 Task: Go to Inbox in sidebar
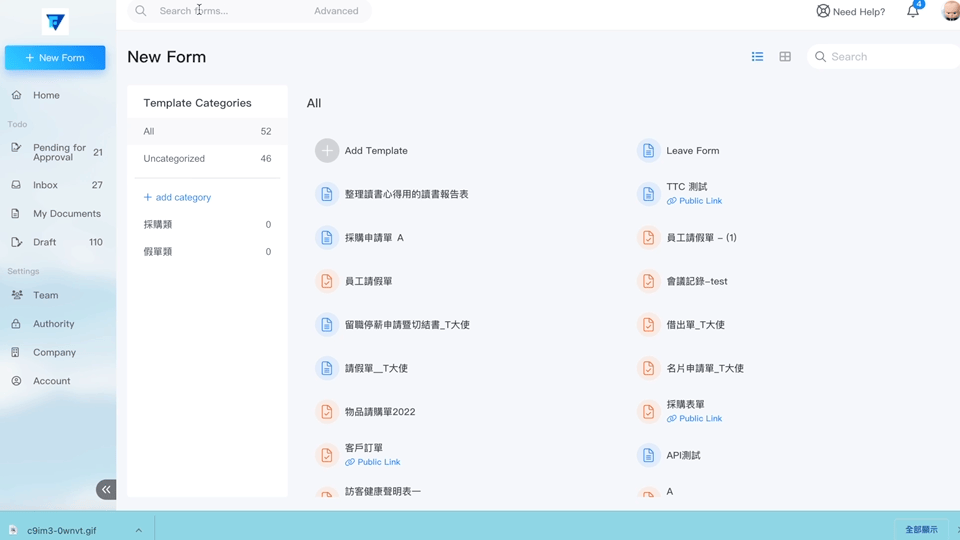[45, 185]
